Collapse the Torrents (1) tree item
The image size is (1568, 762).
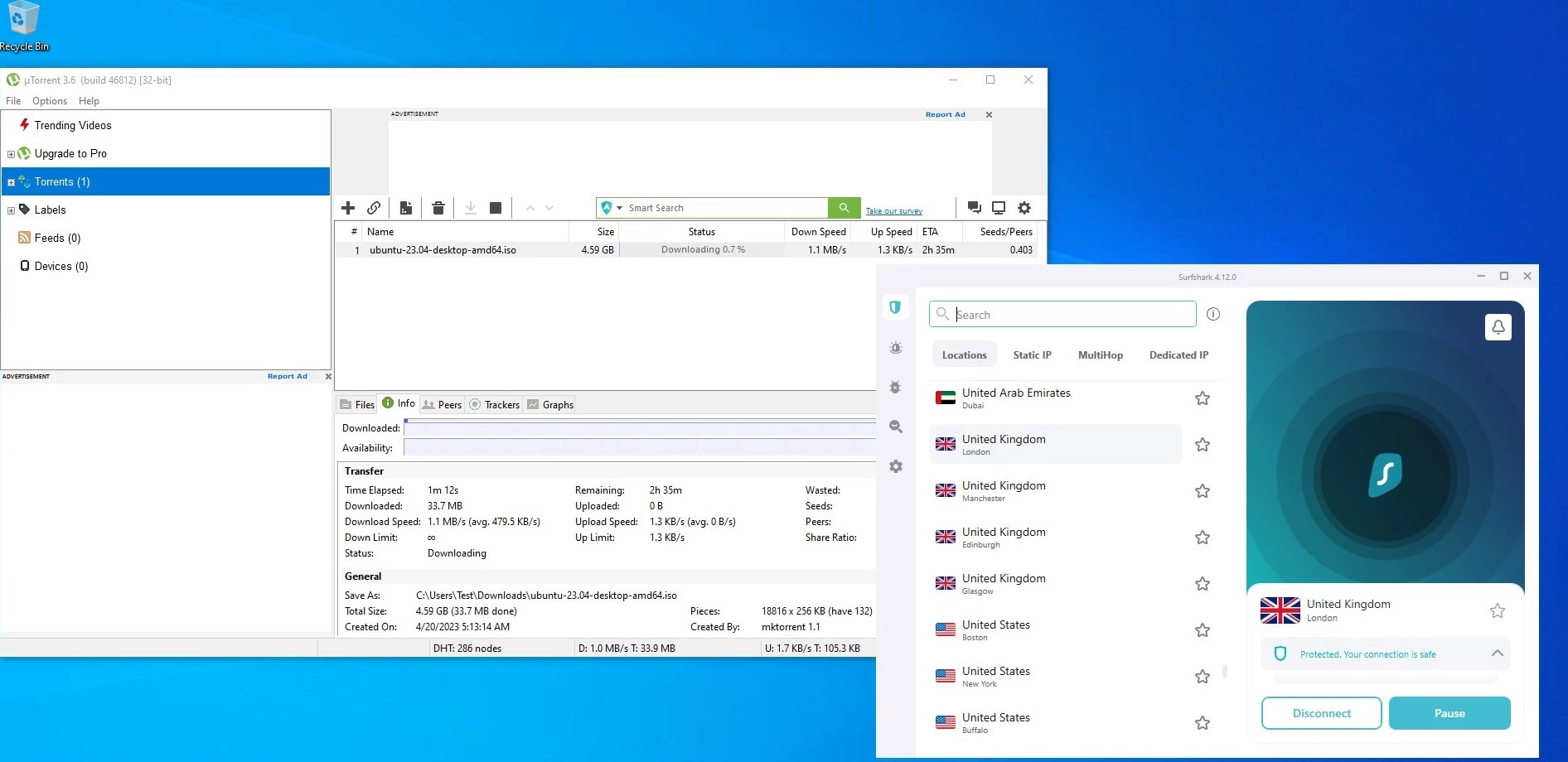pos(12,181)
